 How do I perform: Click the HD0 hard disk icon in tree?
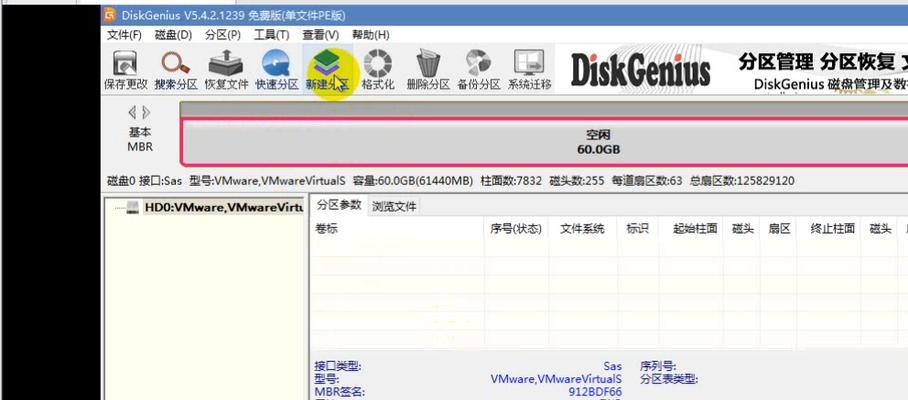click(x=133, y=207)
